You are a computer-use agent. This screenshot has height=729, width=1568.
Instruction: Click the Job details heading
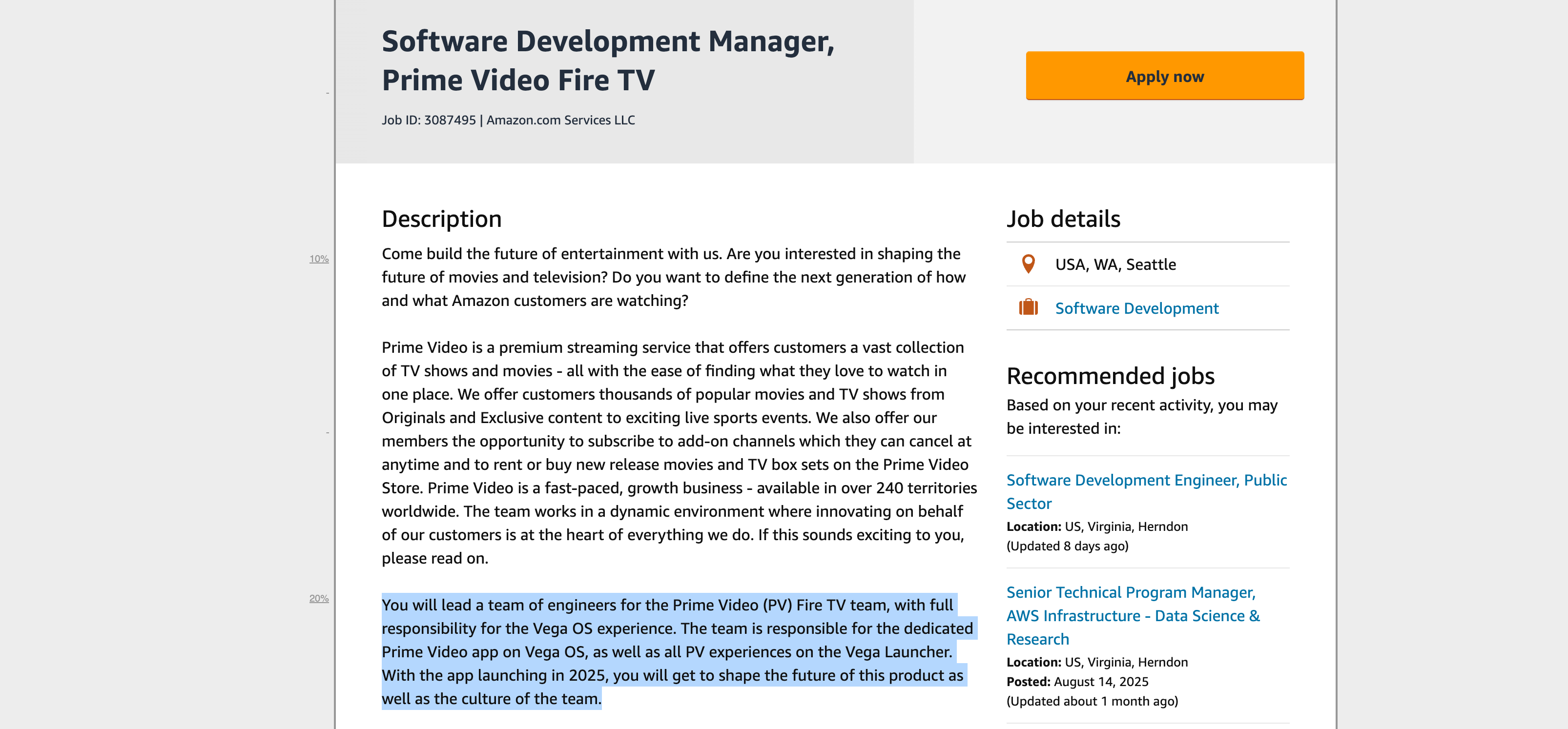(1063, 219)
